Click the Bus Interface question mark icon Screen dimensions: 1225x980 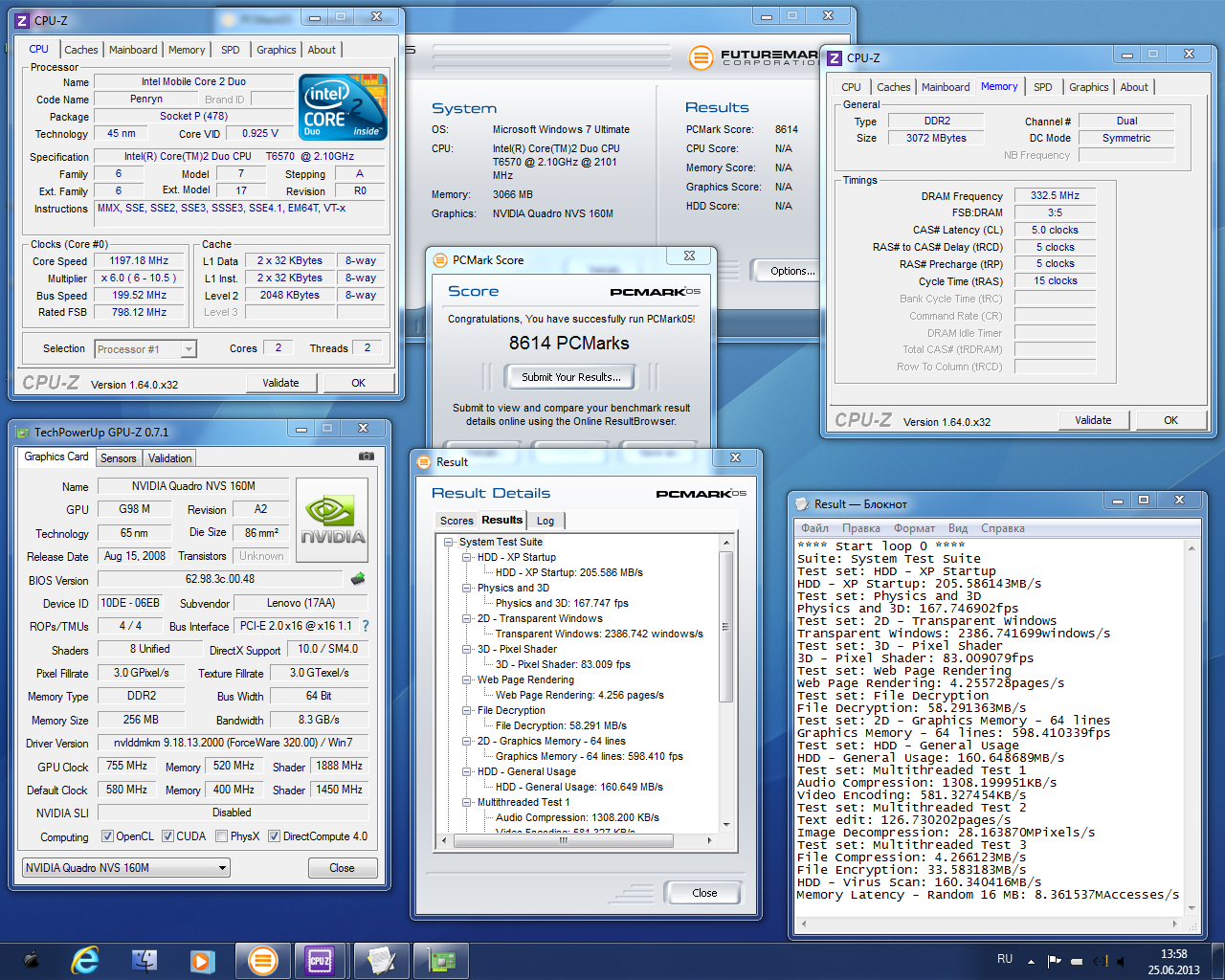(365, 626)
